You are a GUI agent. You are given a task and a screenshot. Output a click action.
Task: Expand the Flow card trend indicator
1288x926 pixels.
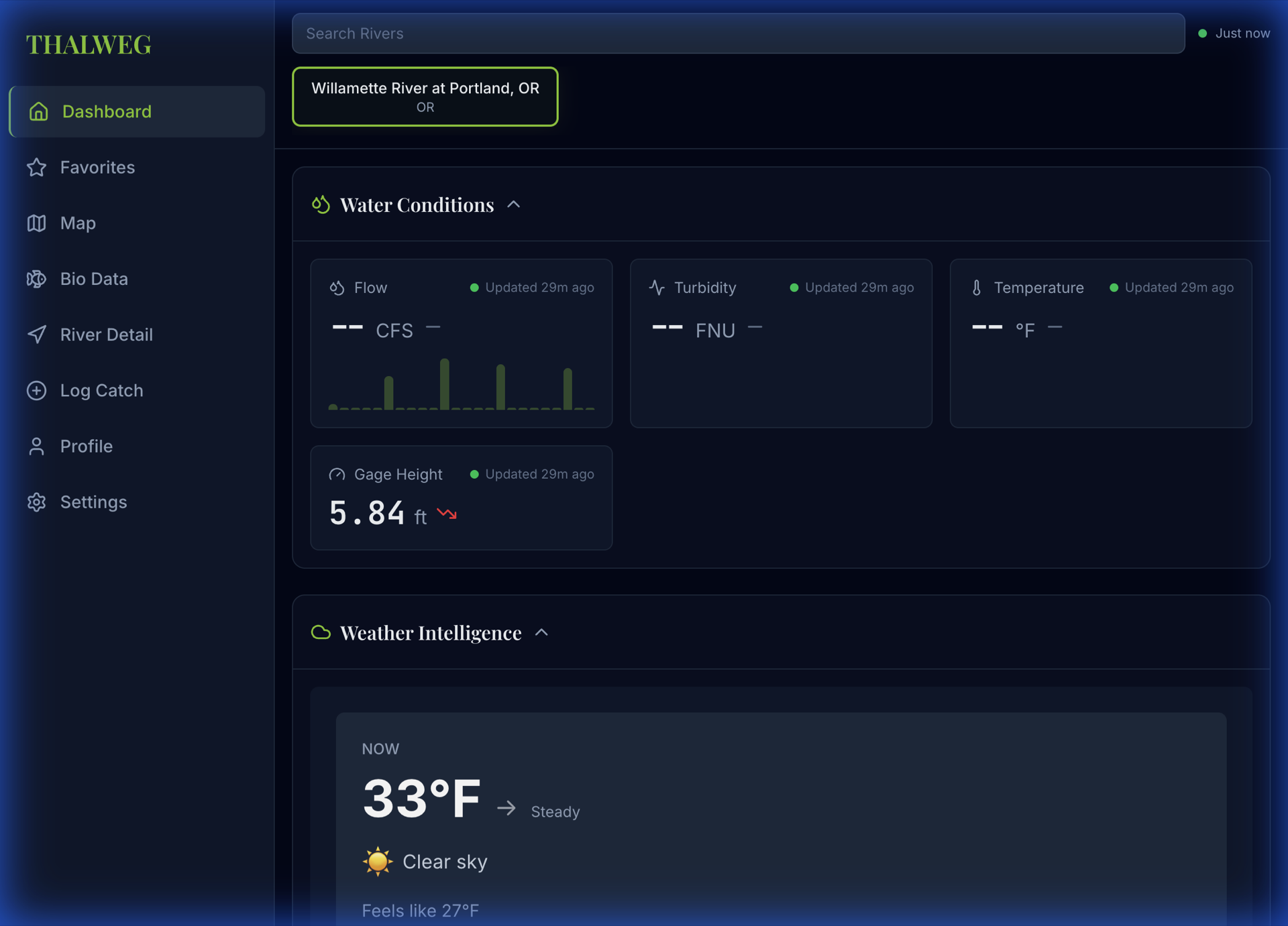[x=434, y=329]
